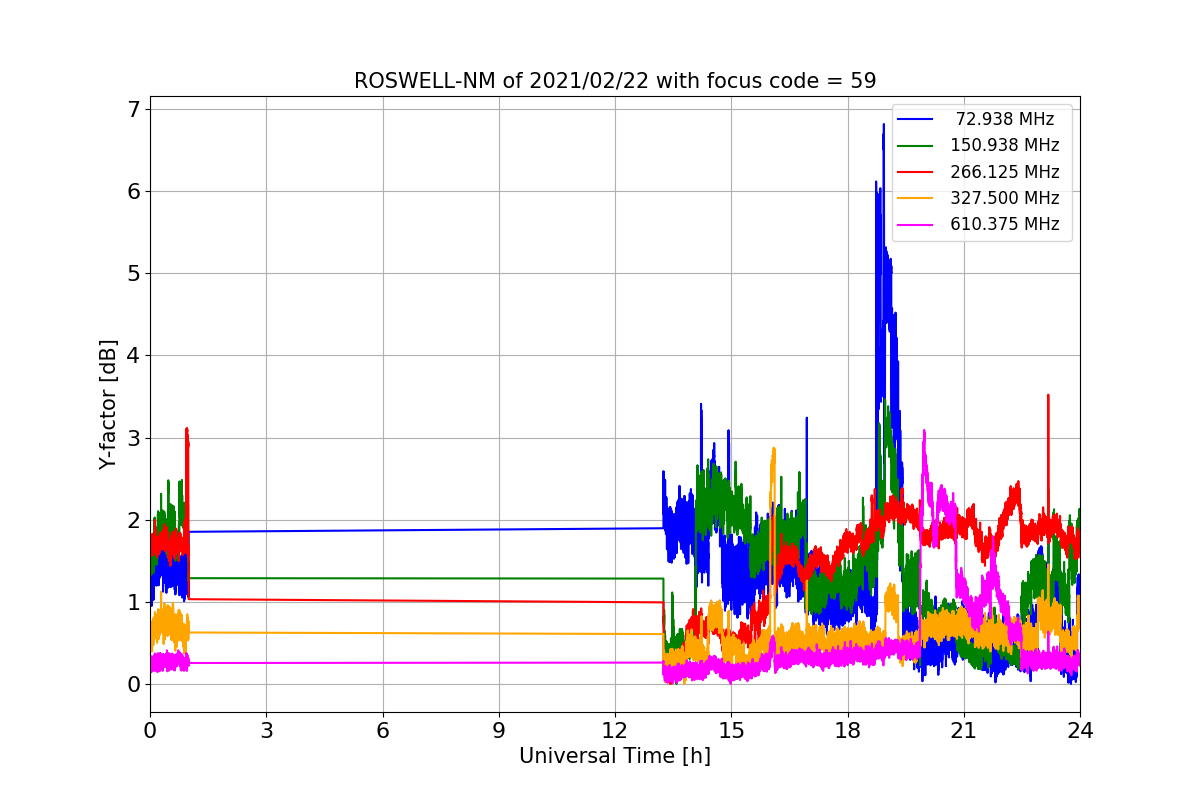Click the x-axis tick label 9
The image size is (1200, 800).
[499, 731]
